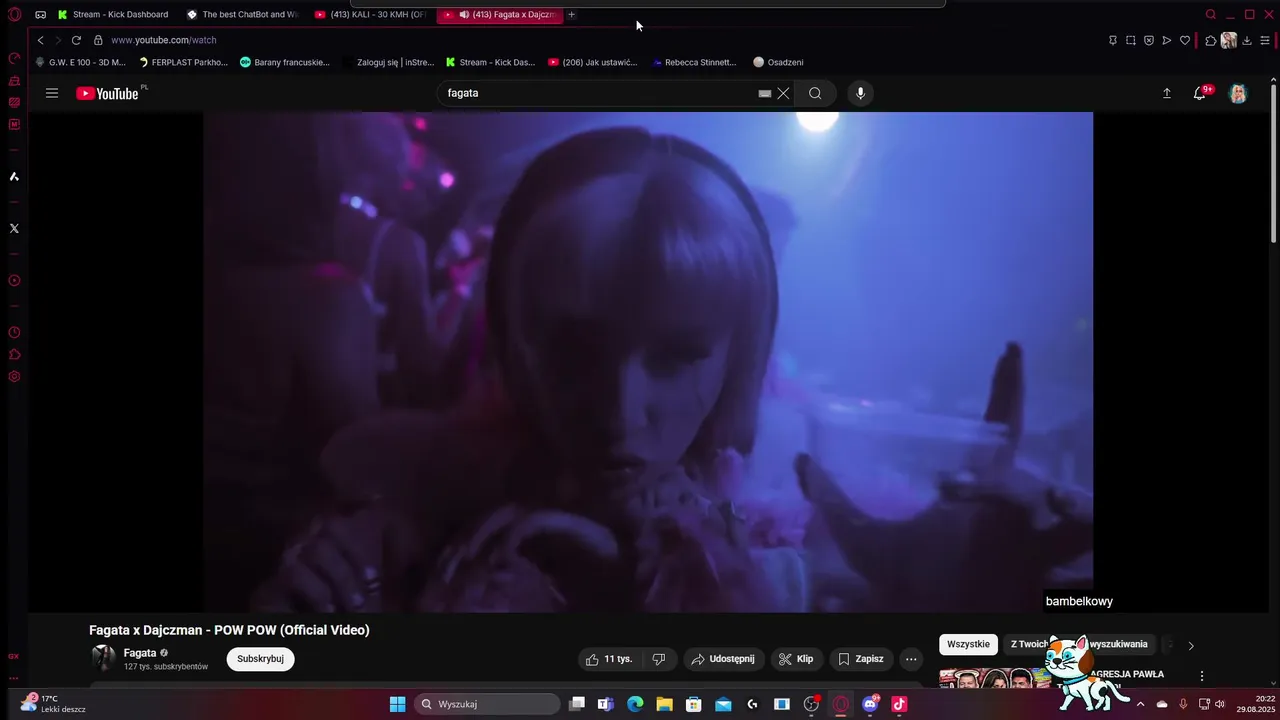Open sidebar history clock icon
1280x720 pixels.
pyautogui.click(x=14, y=333)
